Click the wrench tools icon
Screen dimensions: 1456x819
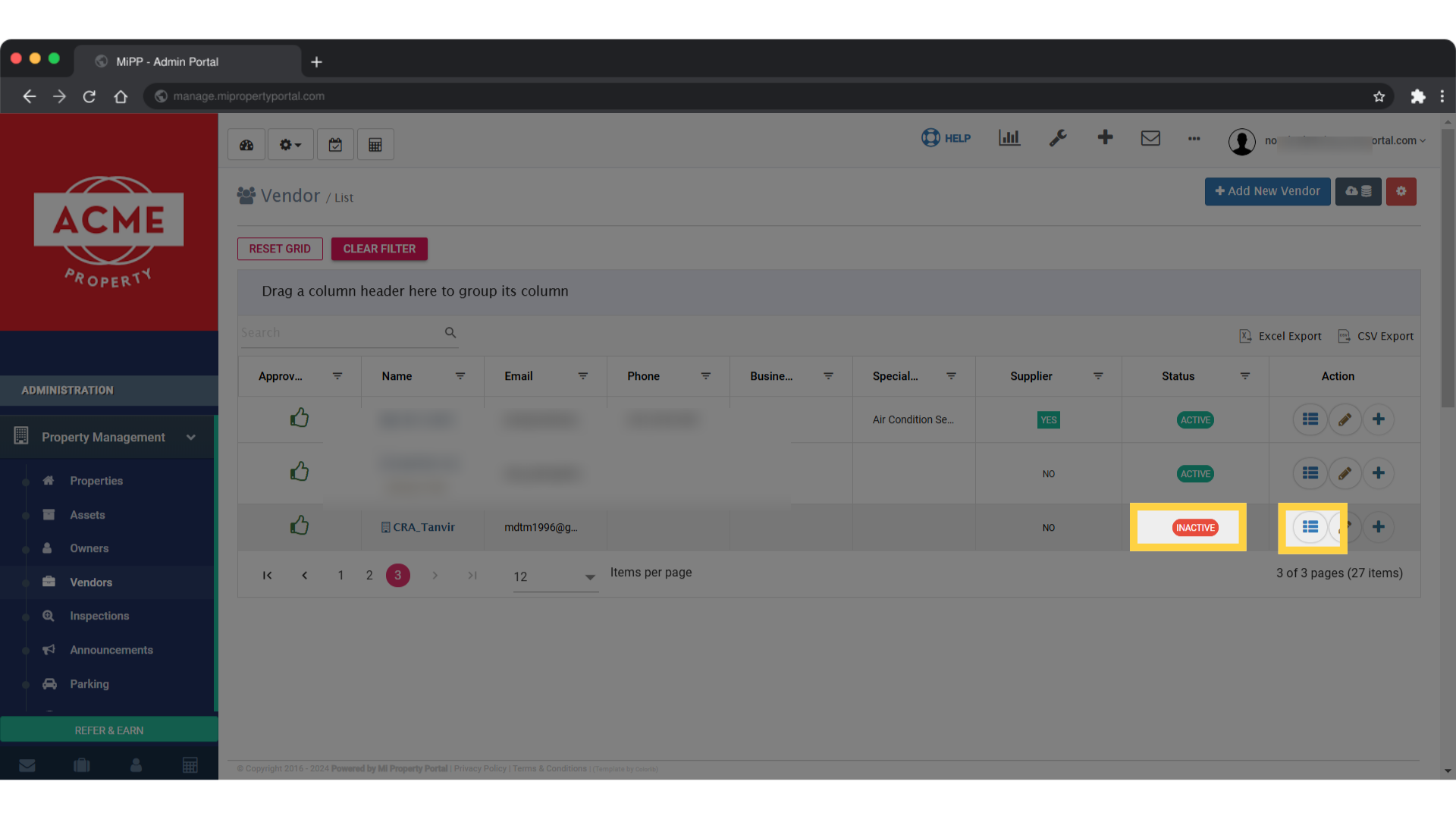[1057, 138]
